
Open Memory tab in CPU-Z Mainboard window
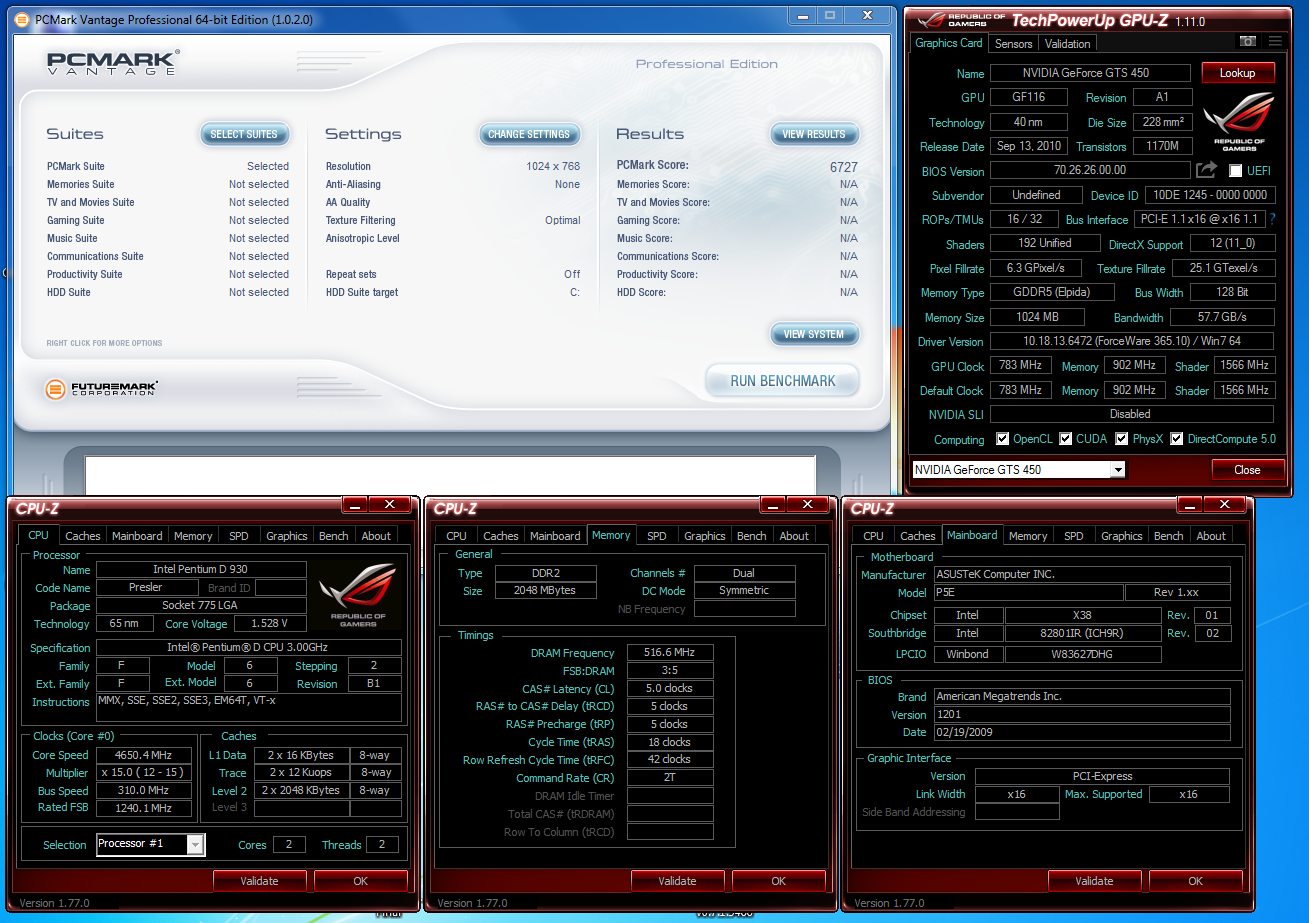click(1027, 536)
